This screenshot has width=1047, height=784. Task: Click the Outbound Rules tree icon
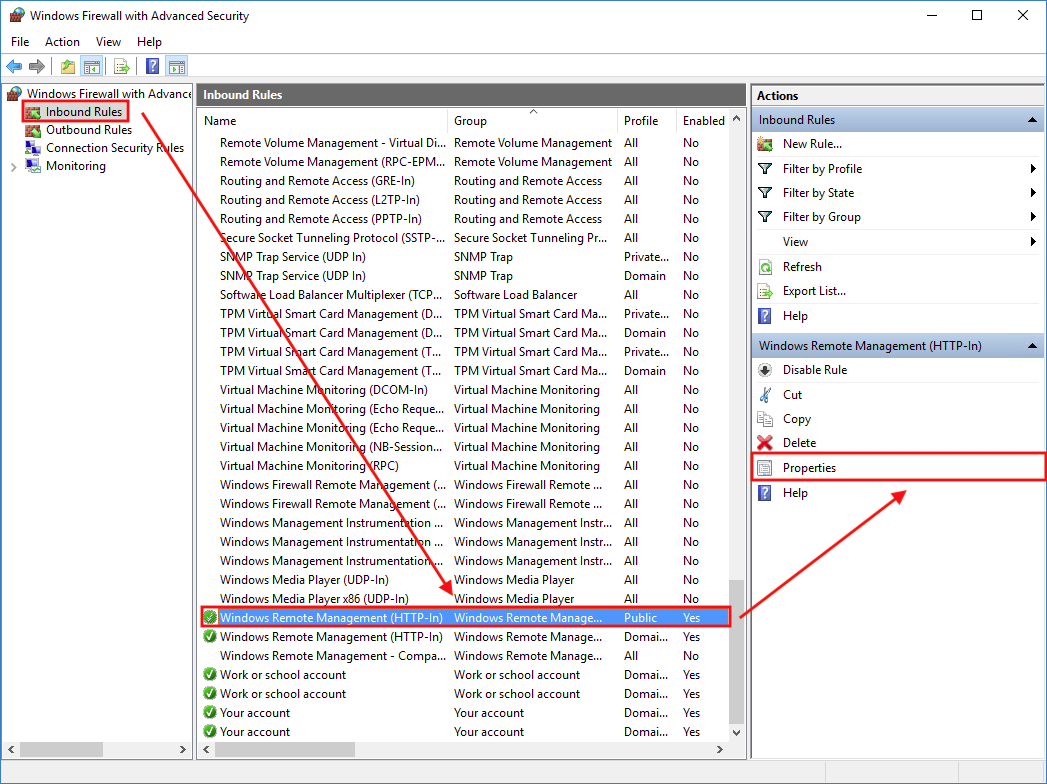point(33,130)
